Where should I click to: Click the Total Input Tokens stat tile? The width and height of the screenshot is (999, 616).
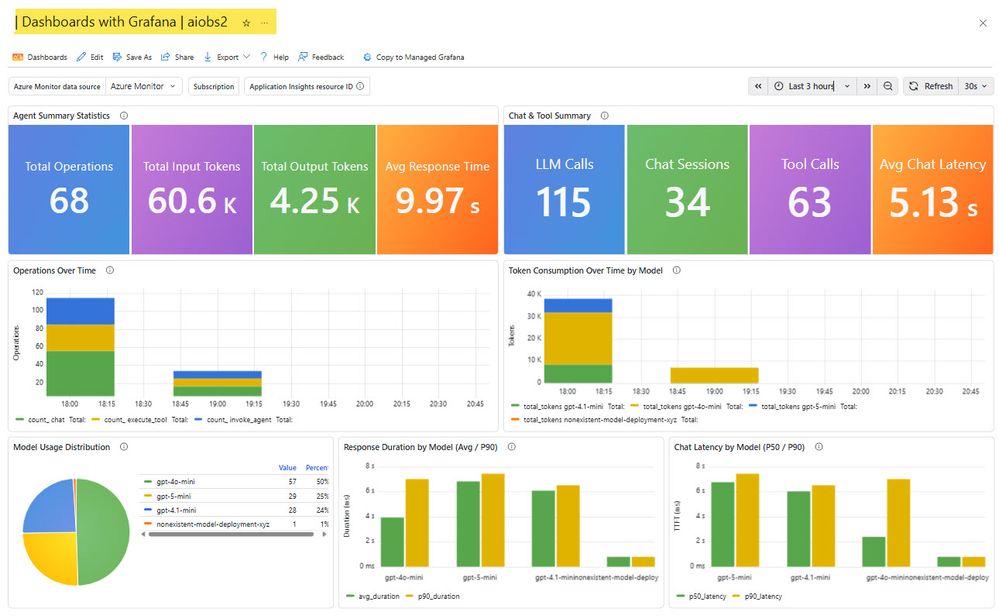[192, 190]
